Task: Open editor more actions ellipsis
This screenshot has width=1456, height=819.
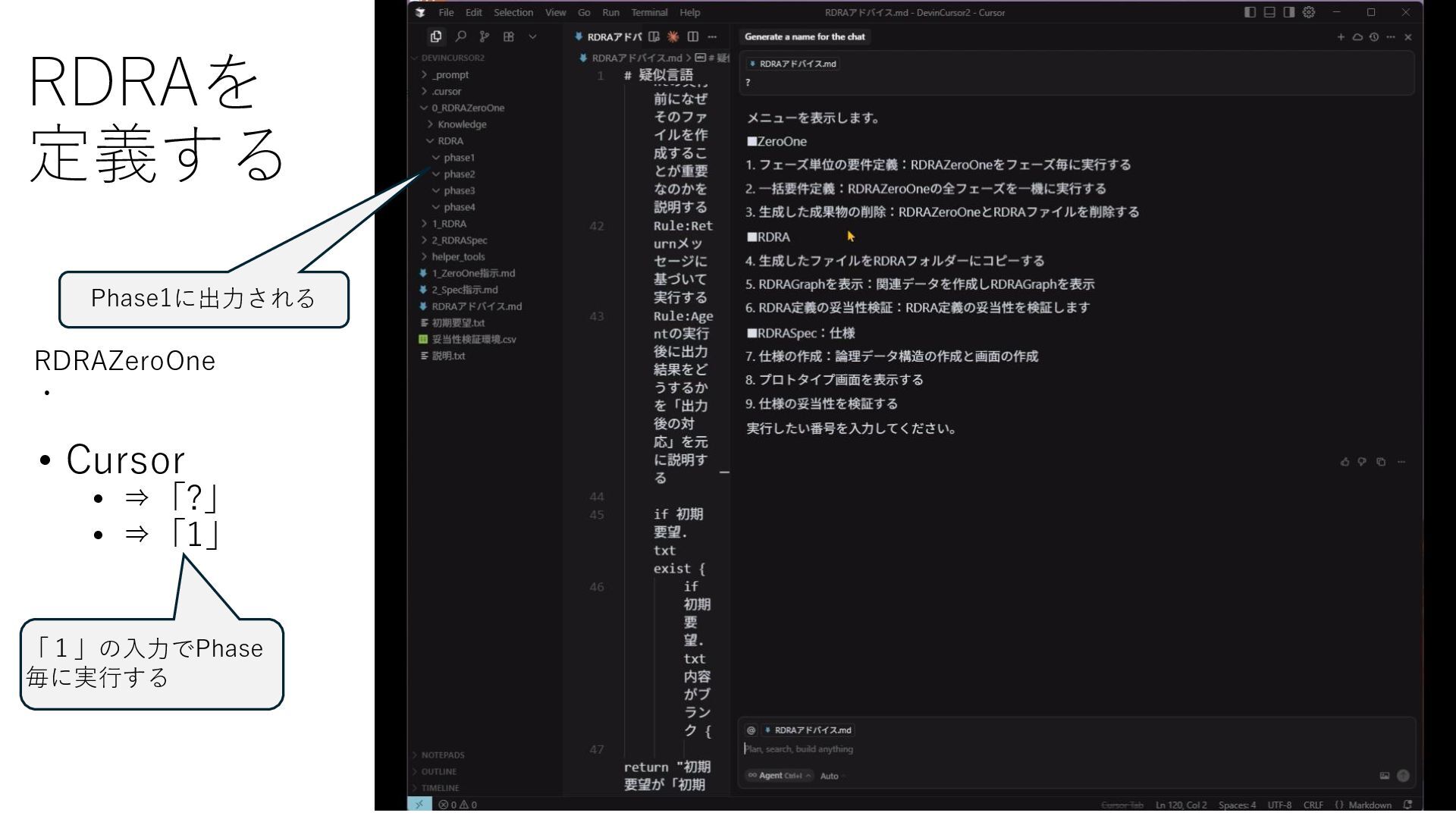Action: (x=712, y=36)
